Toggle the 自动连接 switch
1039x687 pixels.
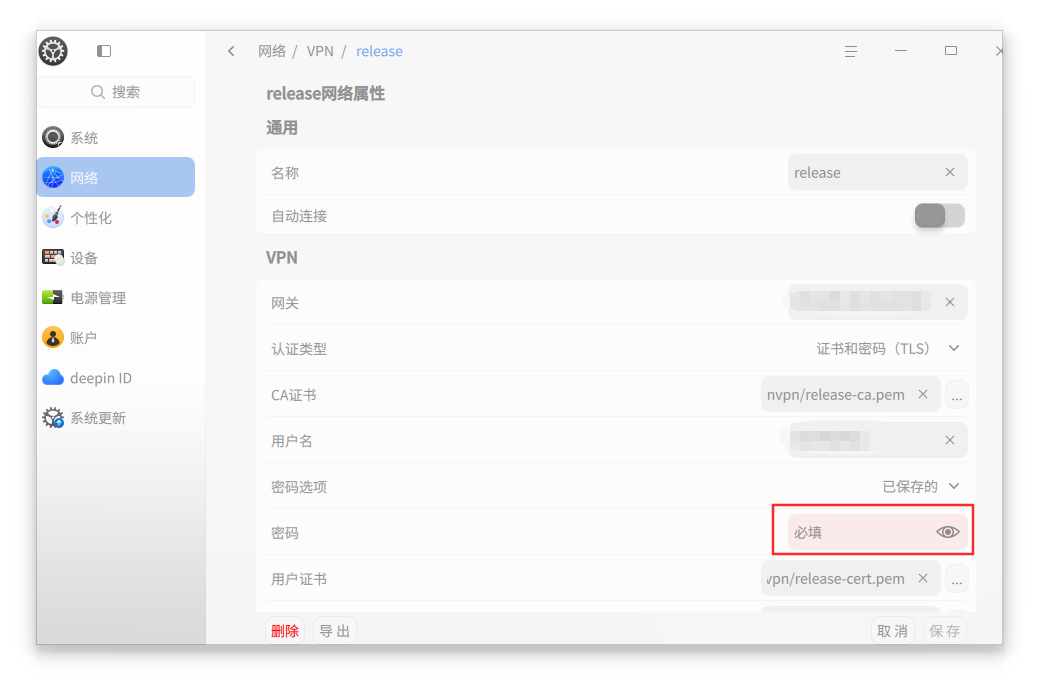pos(939,215)
